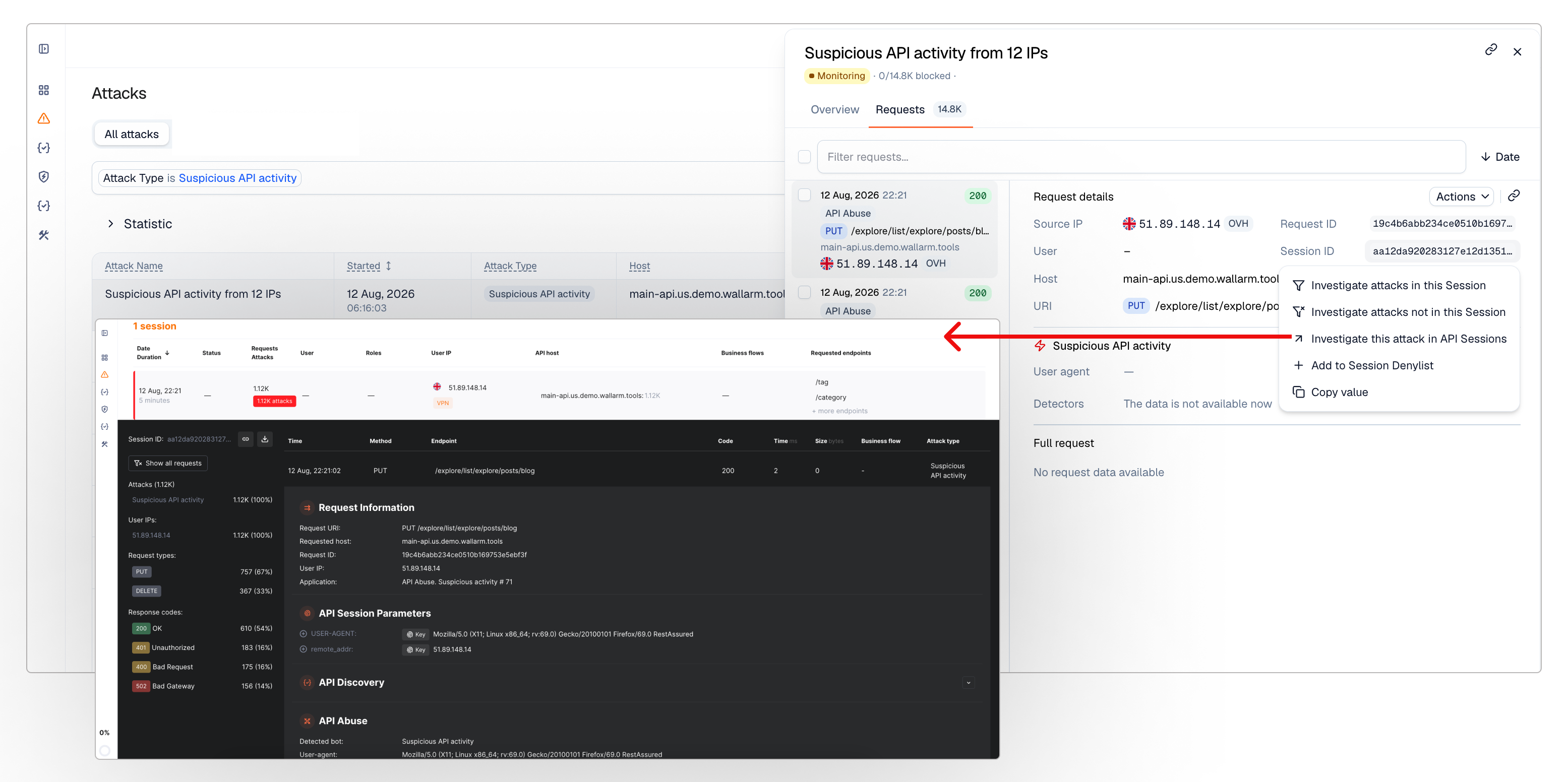
Task: Click sidebar collapse icon in API Sessions inset
Action: coord(105,333)
